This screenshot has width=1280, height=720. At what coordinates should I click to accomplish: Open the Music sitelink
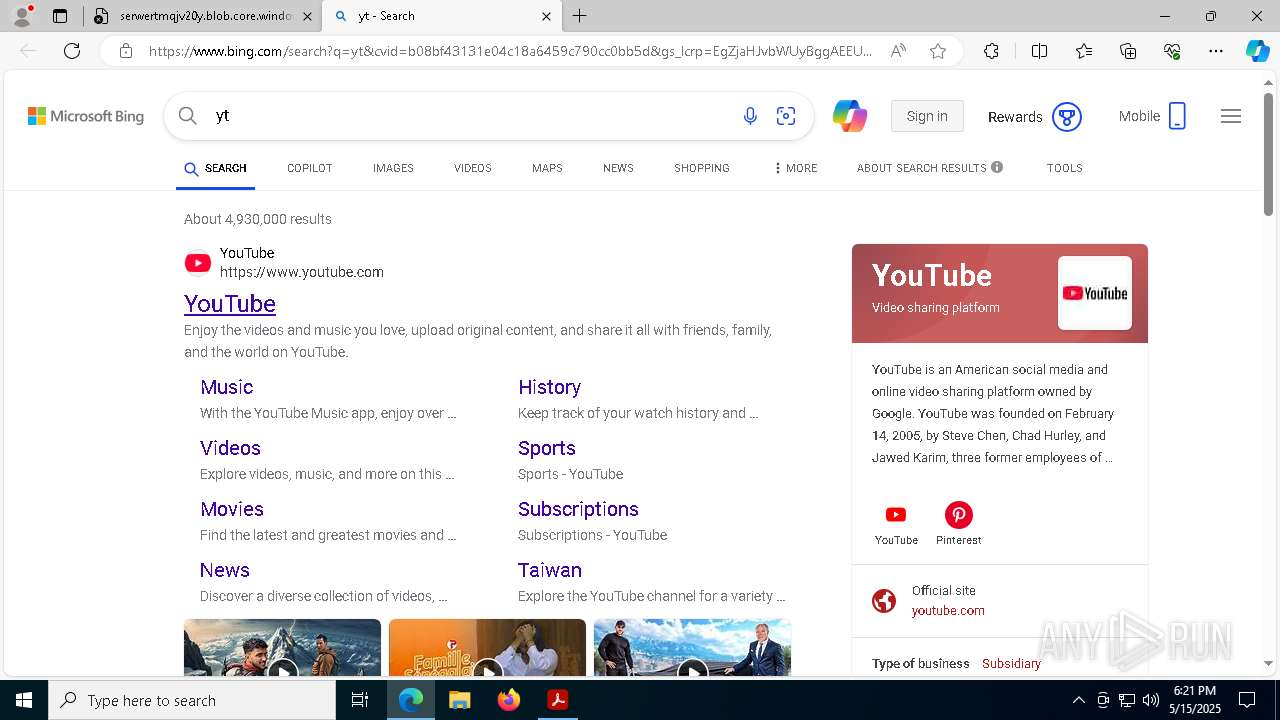226,387
